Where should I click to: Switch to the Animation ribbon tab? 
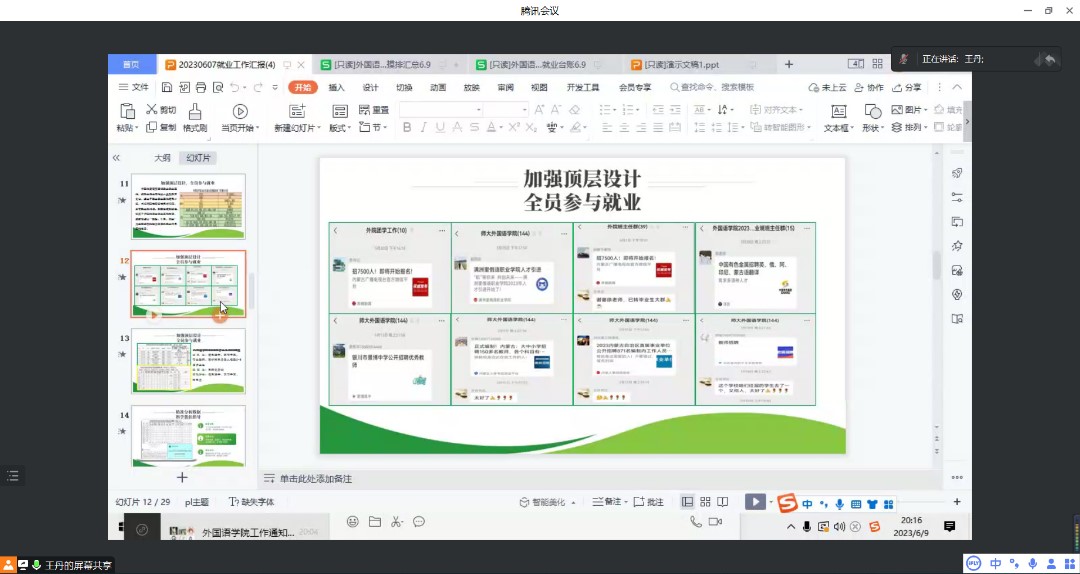[x=438, y=88]
